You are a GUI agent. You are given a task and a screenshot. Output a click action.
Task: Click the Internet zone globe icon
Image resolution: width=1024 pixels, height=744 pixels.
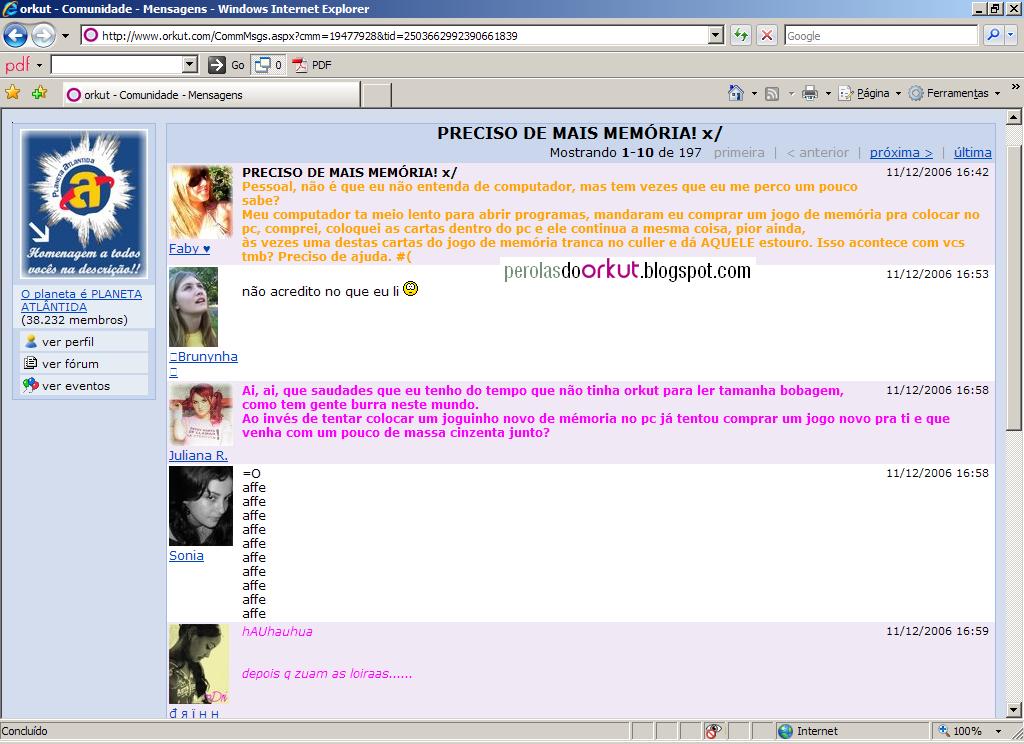pyautogui.click(x=785, y=731)
